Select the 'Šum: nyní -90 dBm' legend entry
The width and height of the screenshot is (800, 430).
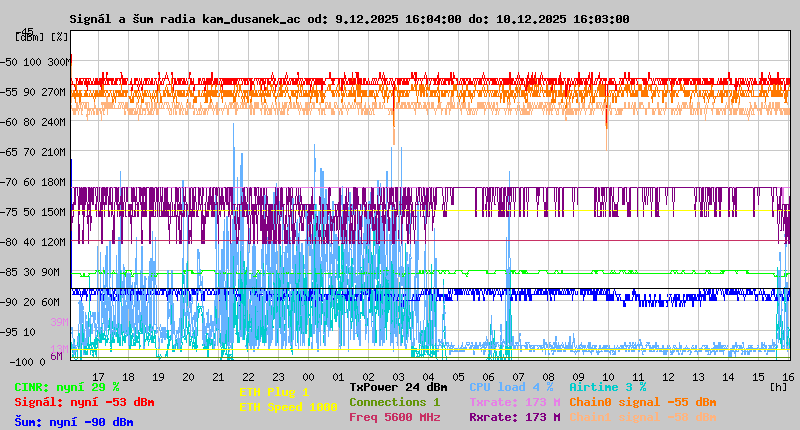point(74,422)
